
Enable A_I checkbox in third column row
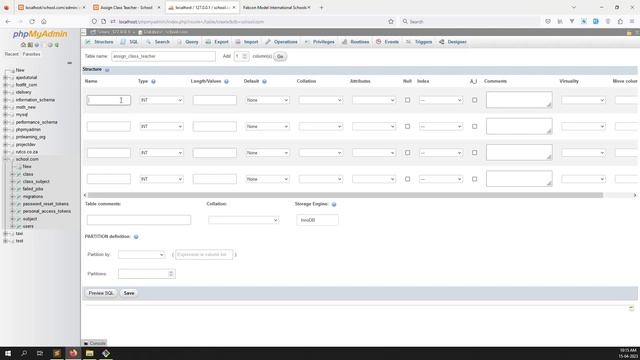coord(474,153)
